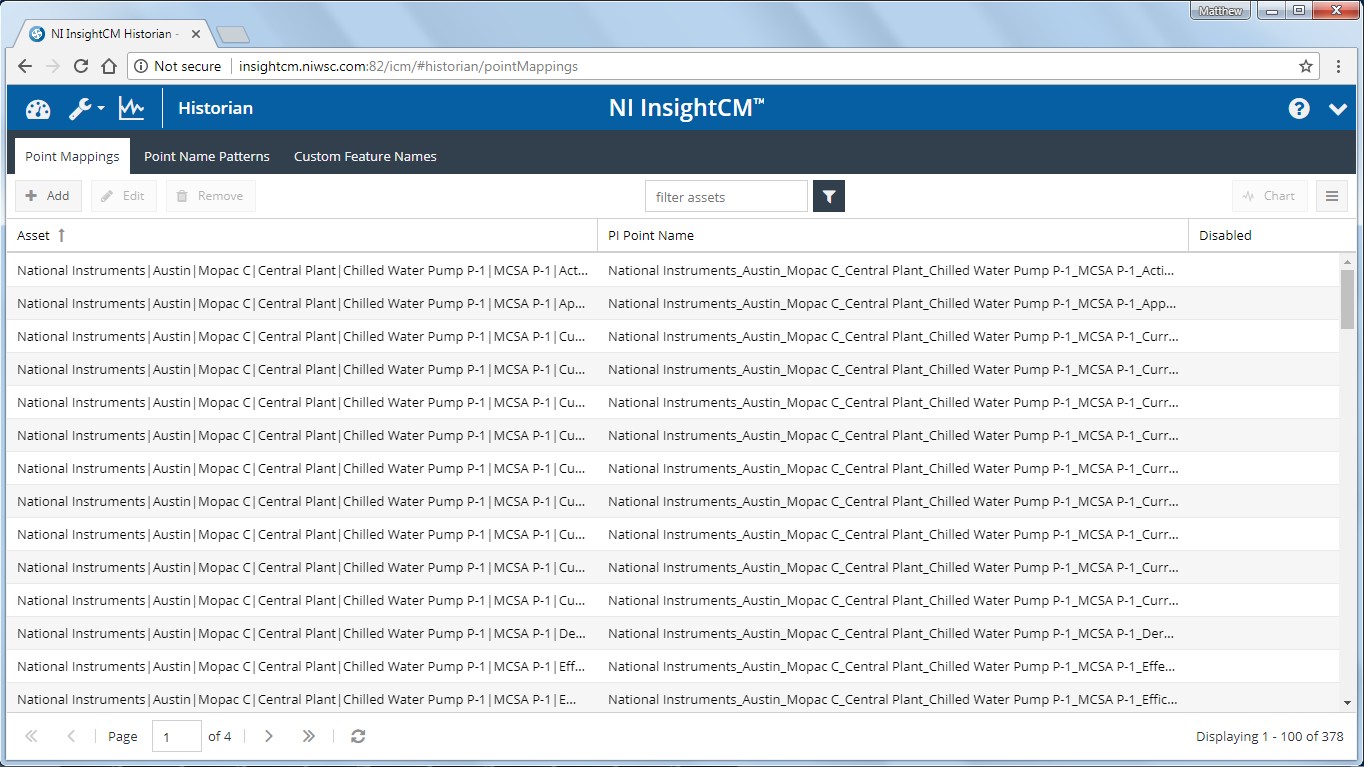Click the help question mark icon

click(1298, 109)
